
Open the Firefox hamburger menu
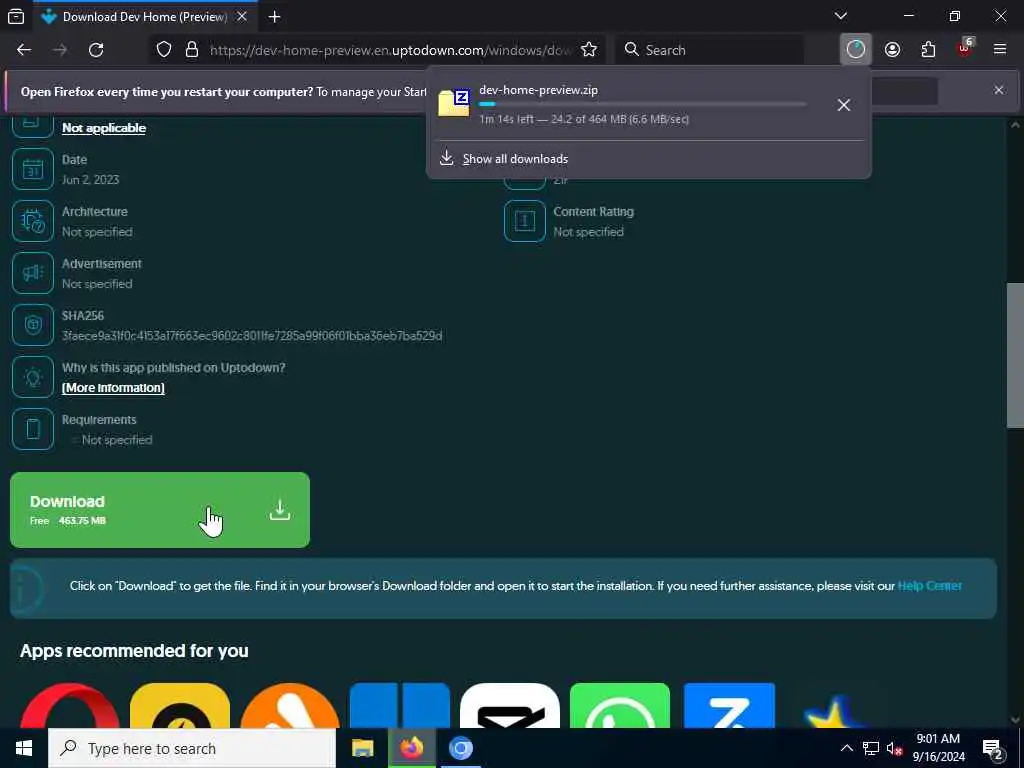pos(1000,50)
